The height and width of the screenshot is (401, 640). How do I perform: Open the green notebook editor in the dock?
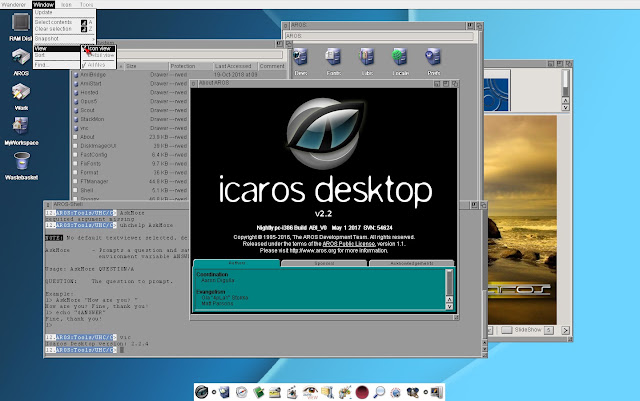pyautogui.click(x=258, y=392)
